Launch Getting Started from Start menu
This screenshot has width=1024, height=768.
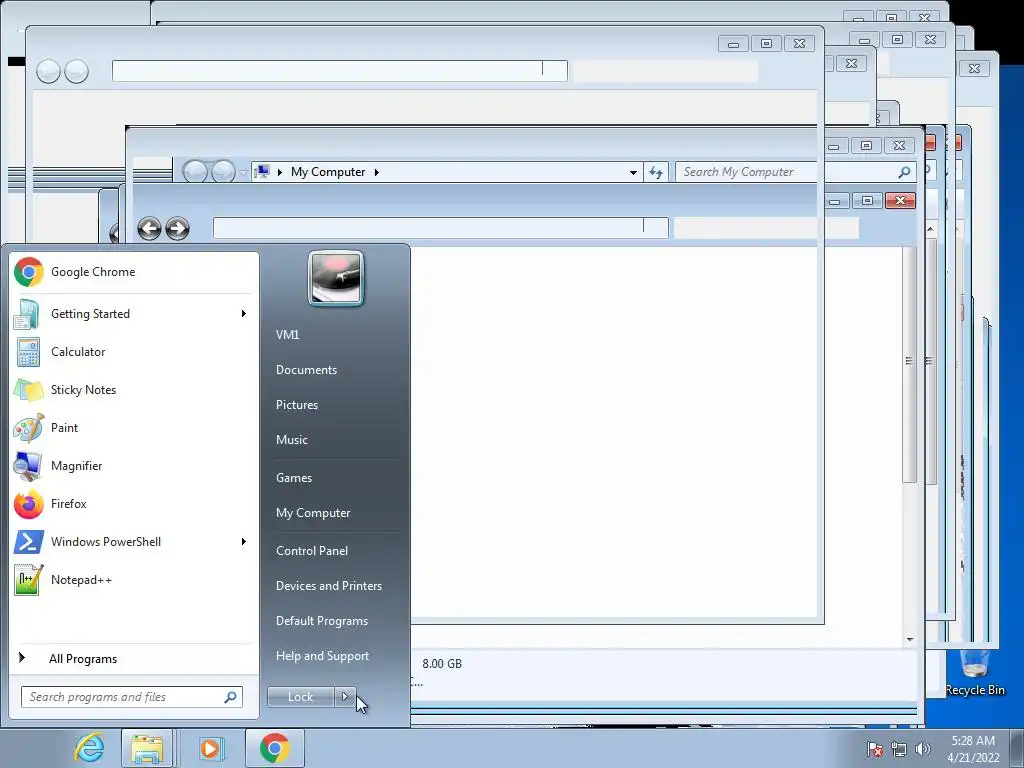134,313
